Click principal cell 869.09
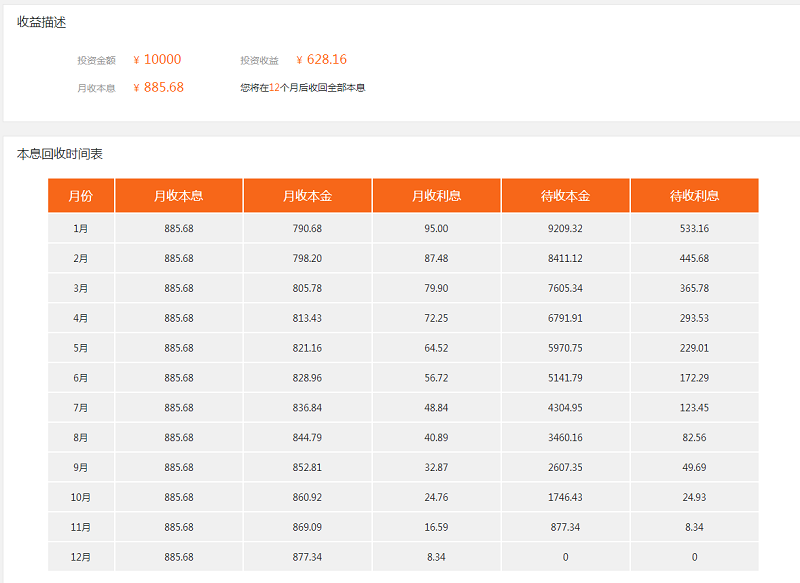 307,527
